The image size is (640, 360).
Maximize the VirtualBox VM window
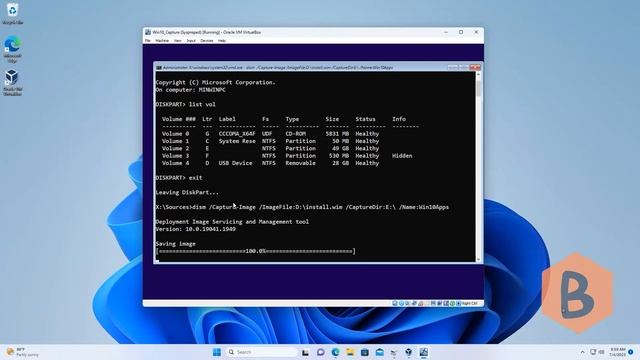pos(461,32)
